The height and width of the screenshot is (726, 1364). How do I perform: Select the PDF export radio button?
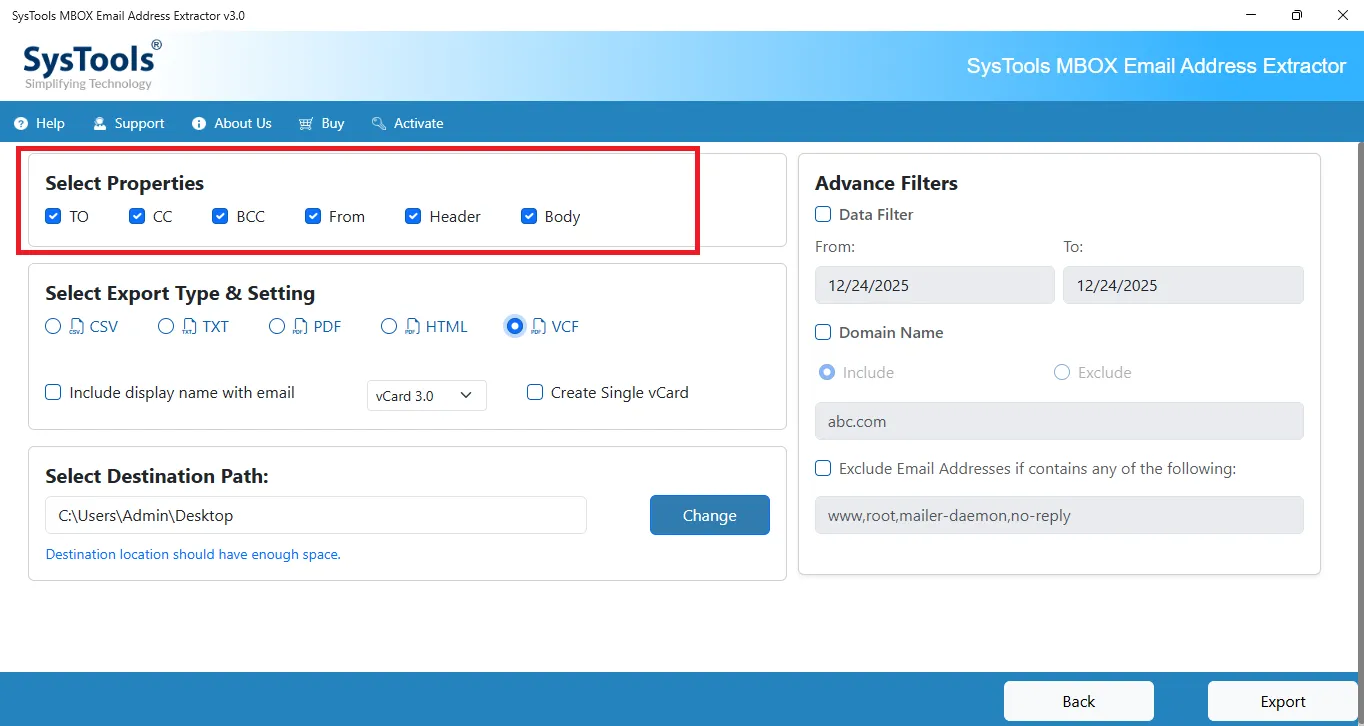pyautogui.click(x=277, y=326)
